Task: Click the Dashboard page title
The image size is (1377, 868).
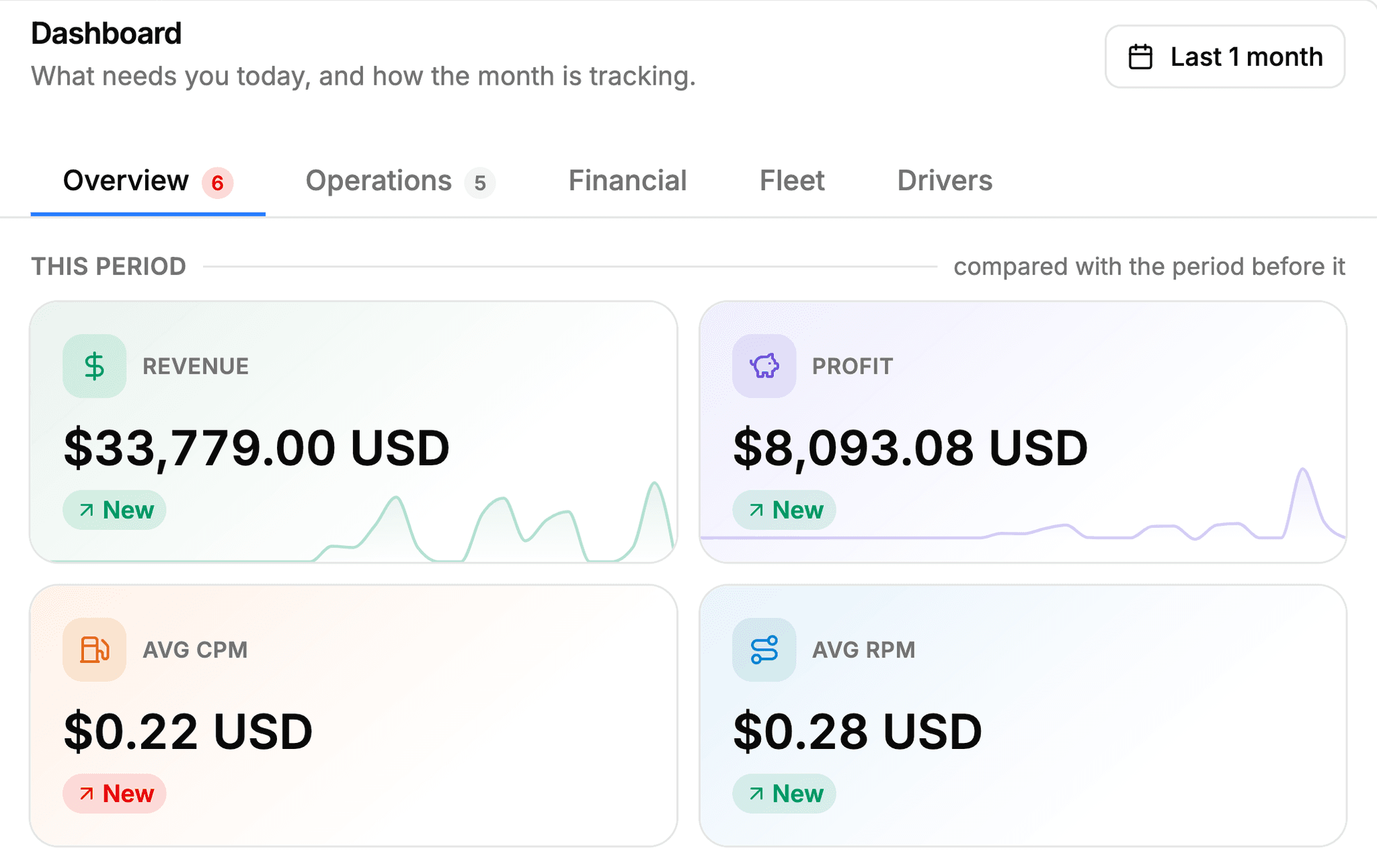Action: pyautogui.click(x=106, y=34)
